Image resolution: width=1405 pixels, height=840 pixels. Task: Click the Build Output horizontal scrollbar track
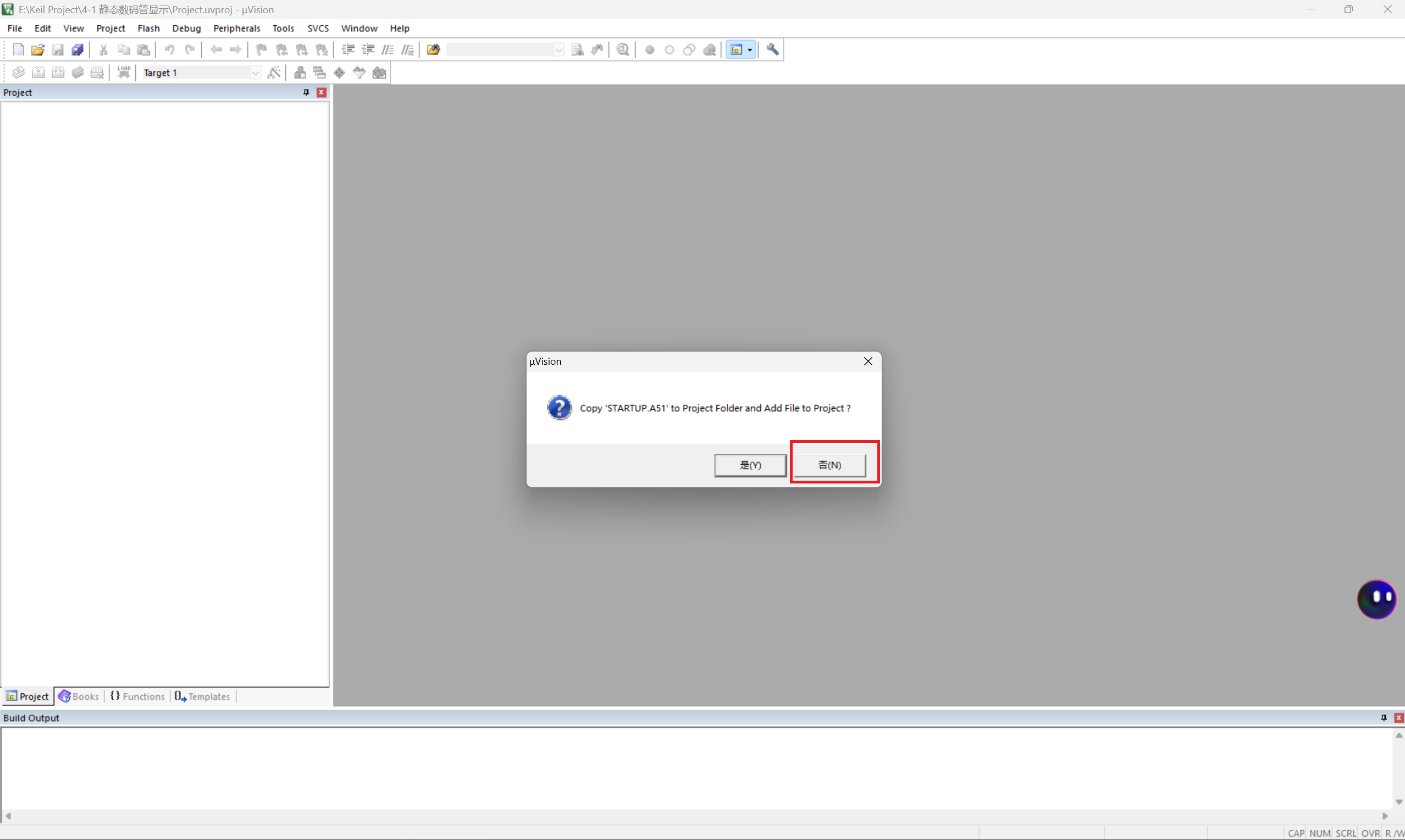tap(696, 816)
